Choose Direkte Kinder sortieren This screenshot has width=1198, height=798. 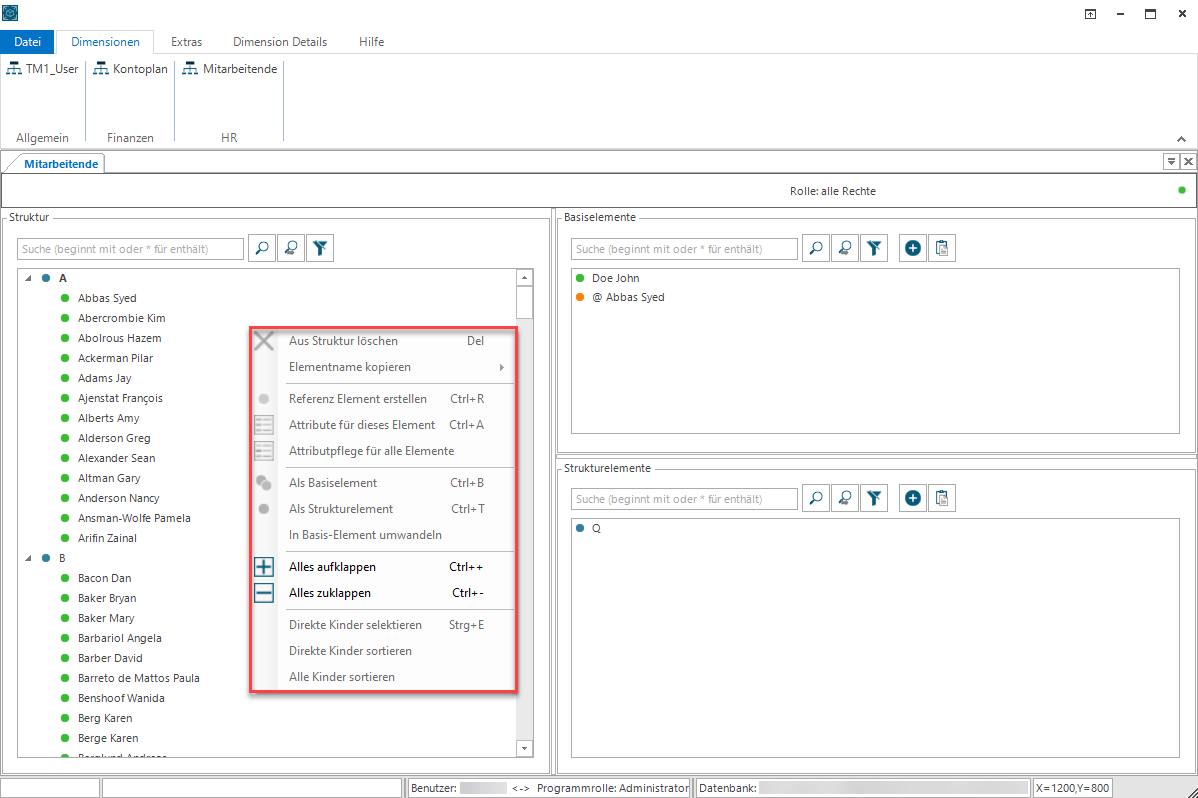(384, 651)
